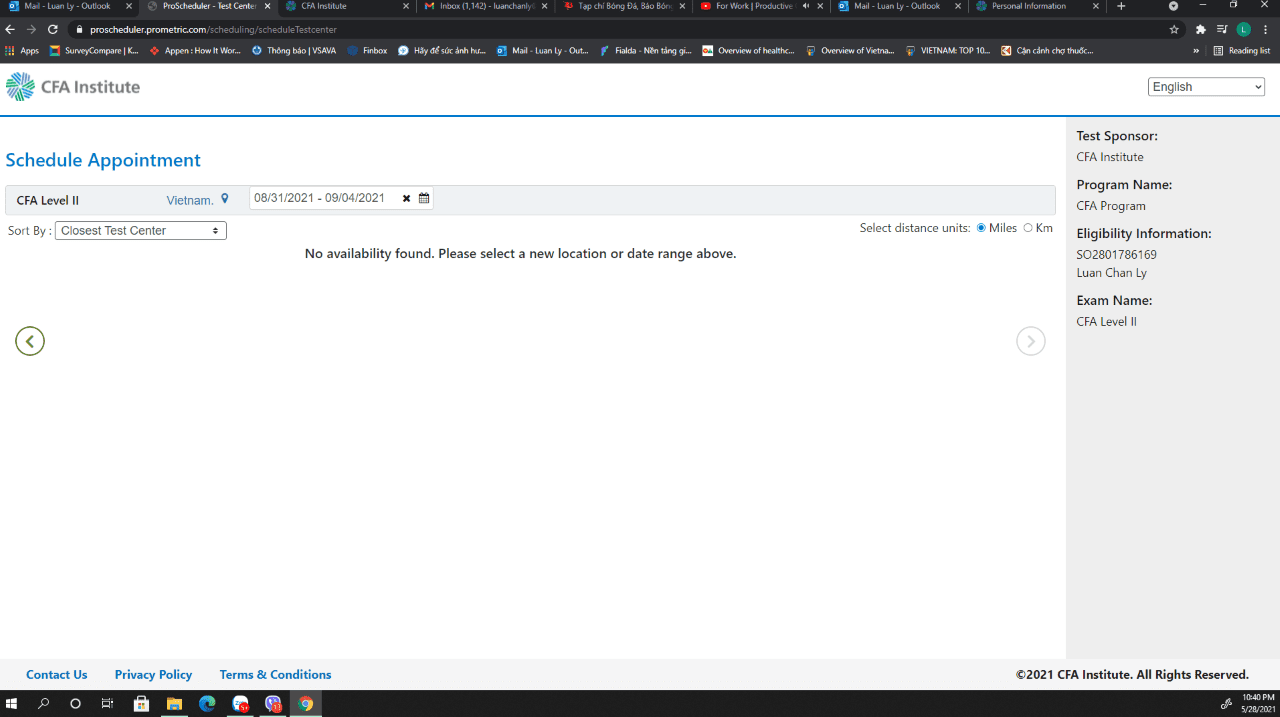Click the CFA Institute logo
The height and width of the screenshot is (717, 1280).
pyautogui.click(x=73, y=87)
